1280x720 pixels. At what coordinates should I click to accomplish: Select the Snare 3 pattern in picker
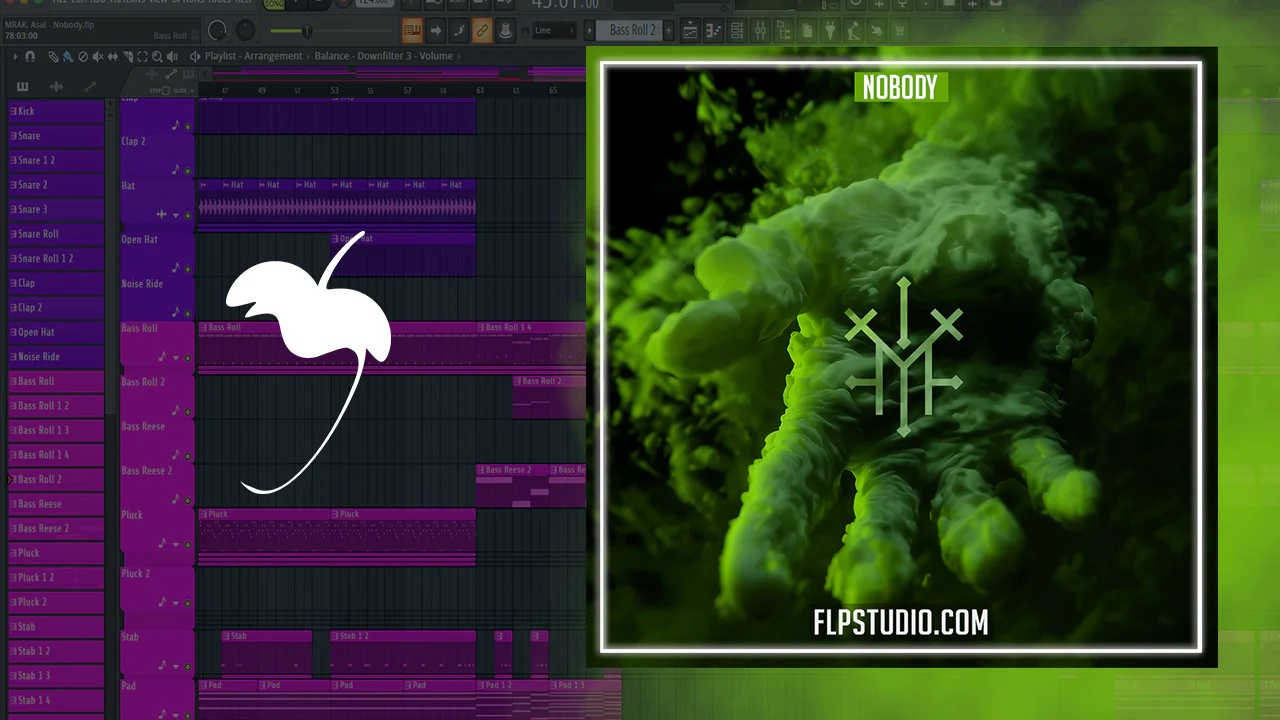pyautogui.click(x=56, y=209)
